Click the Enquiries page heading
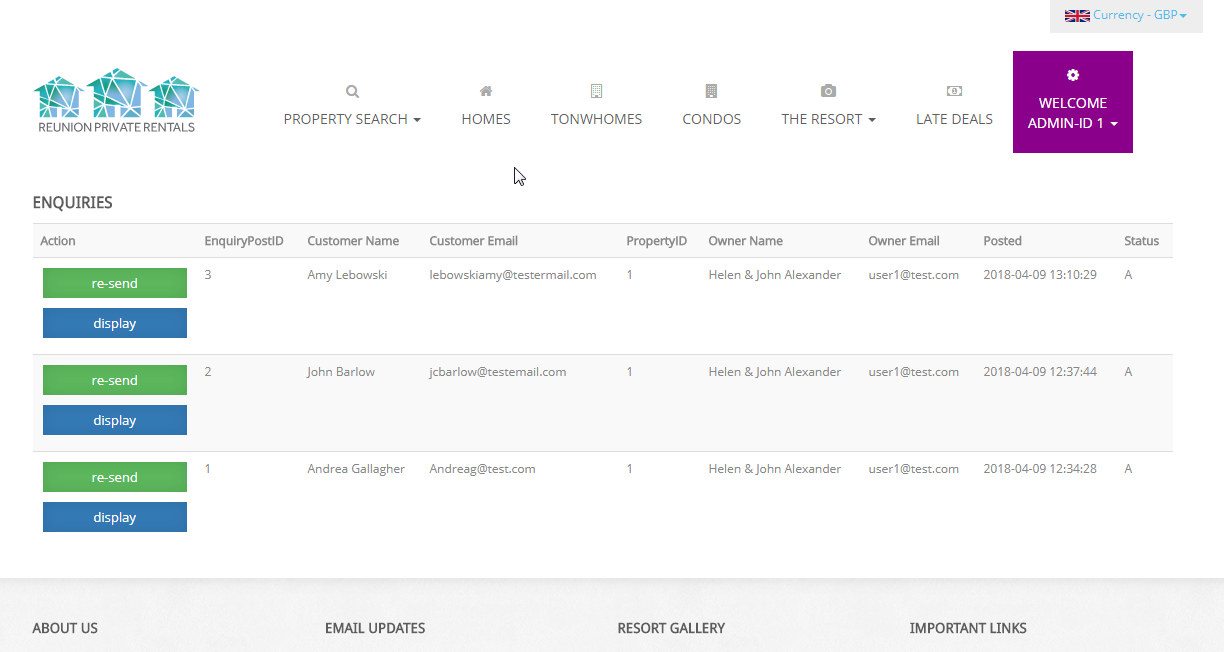Image resolution: width=1224 pixels, height=652 pixels. coord(73,203)
